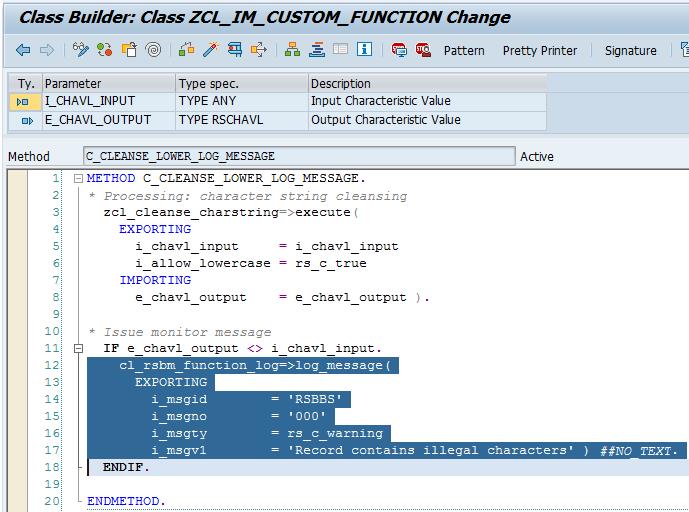Click the Check syntax icon
The width and height of the screenshot is (689, 512).
pos(187,50)
